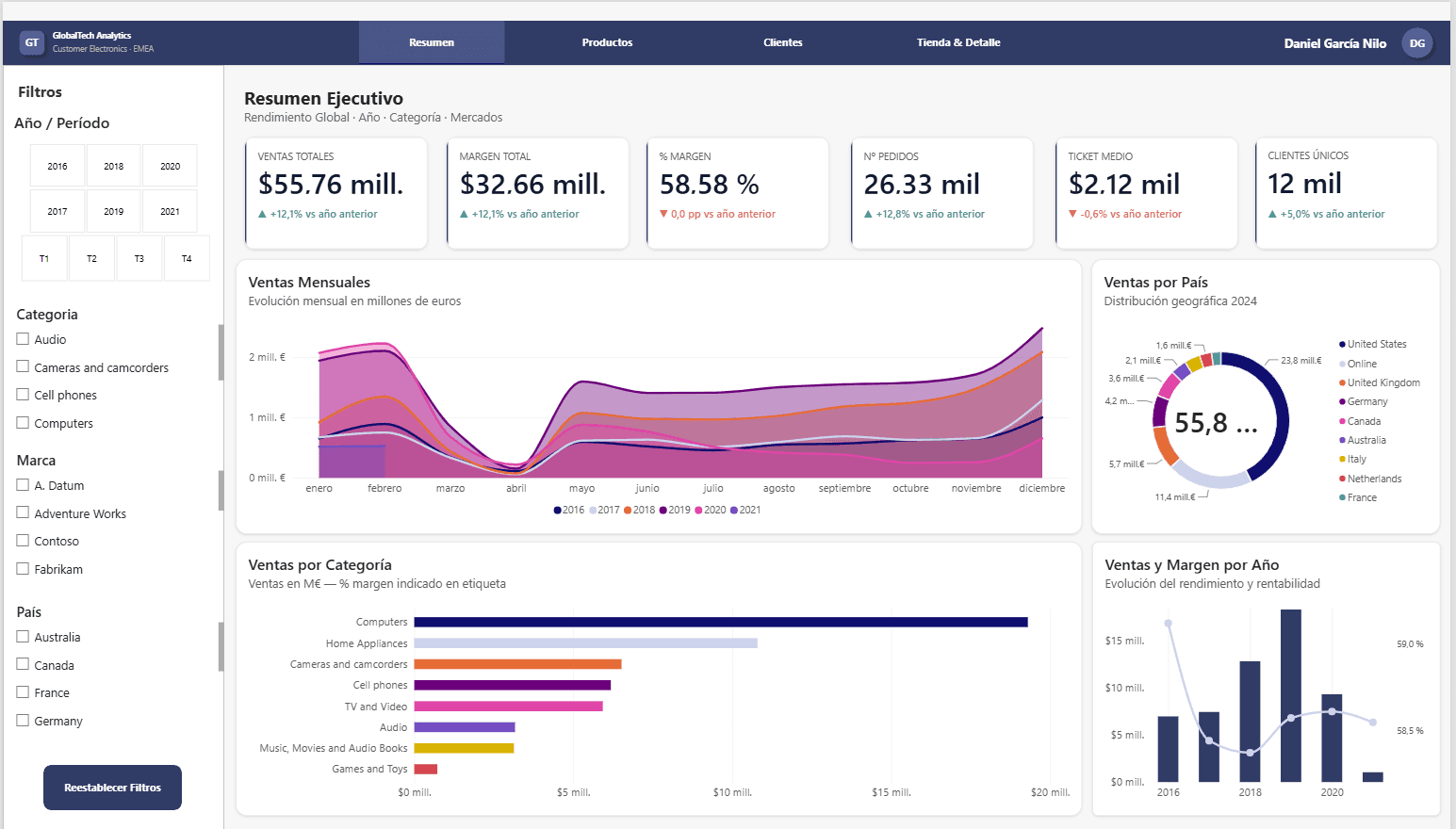1456x829 pixels.
Task: Click the 2021 legend marker under Ventas Mensuales
Action: 734,511
